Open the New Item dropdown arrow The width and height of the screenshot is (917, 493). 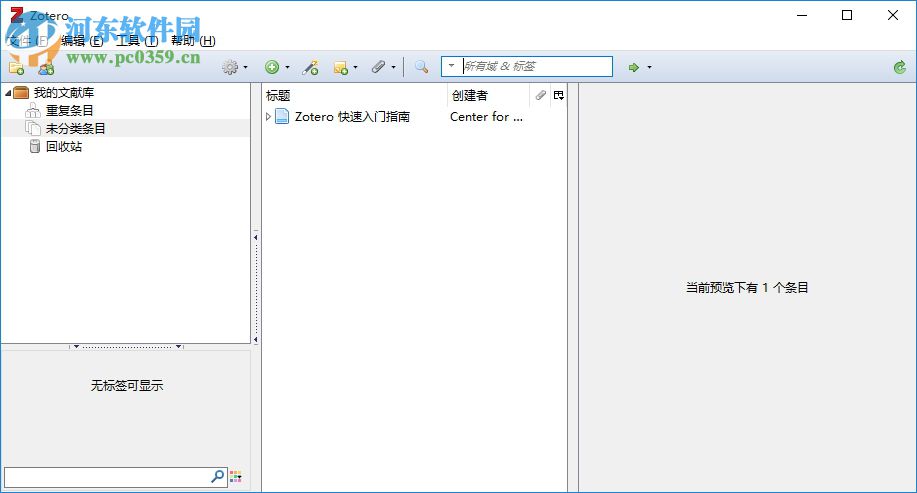point(287,67)
